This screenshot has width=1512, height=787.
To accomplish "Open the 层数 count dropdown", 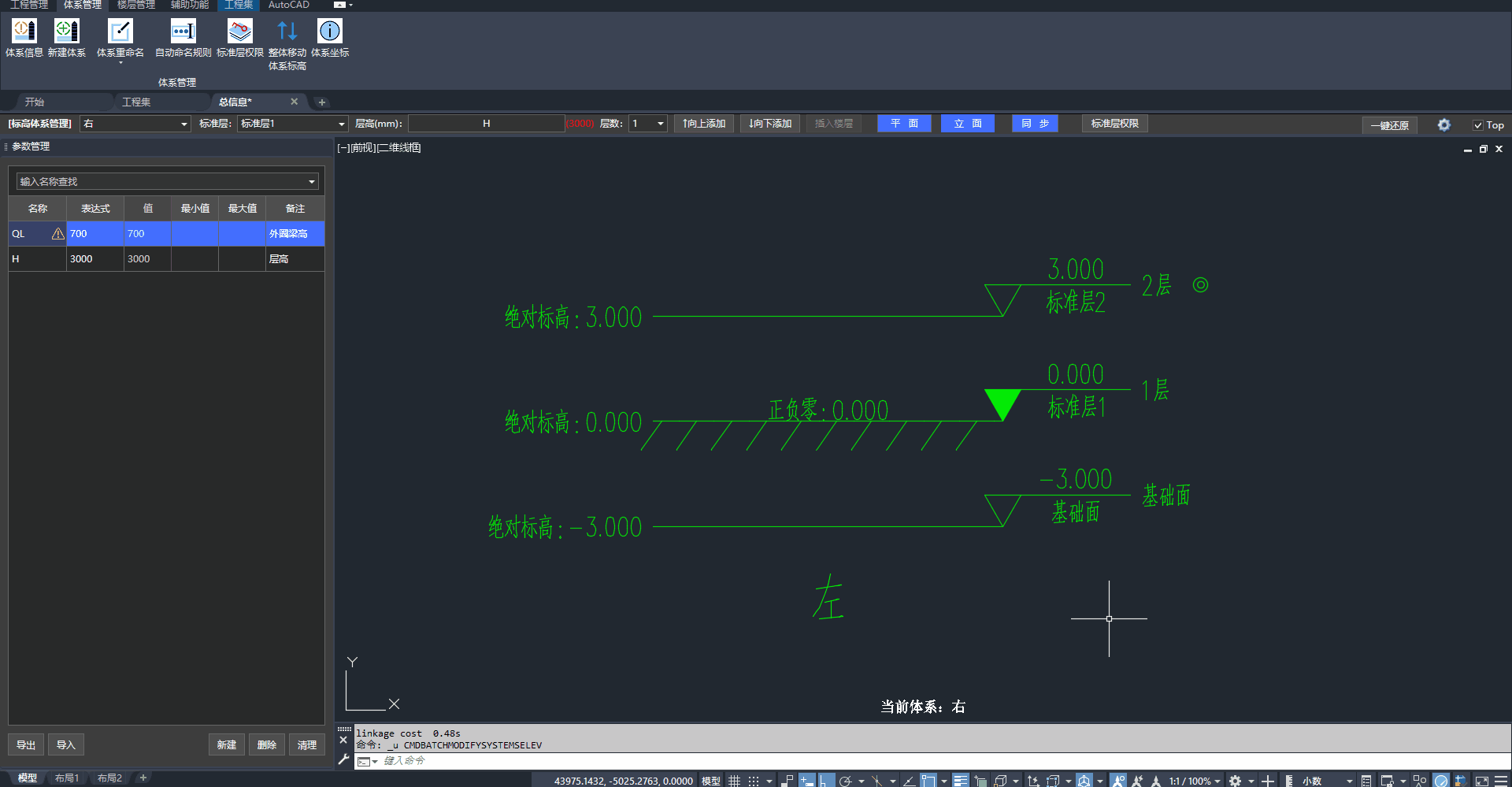I will click(x=660, y=124).
